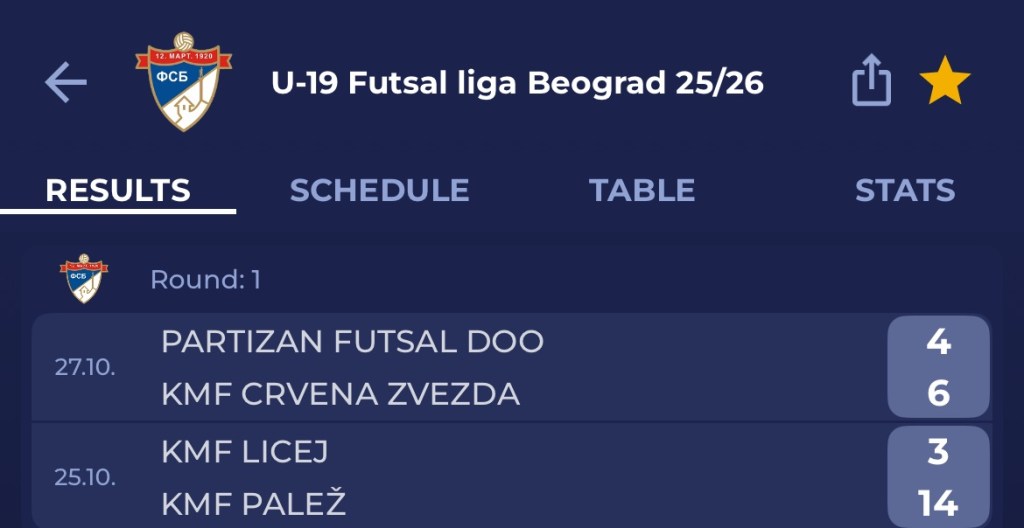The height and width of the screenshot is (528, 1024).
Task: Open the TABLE tab
Action: click(x=641, y=190)
